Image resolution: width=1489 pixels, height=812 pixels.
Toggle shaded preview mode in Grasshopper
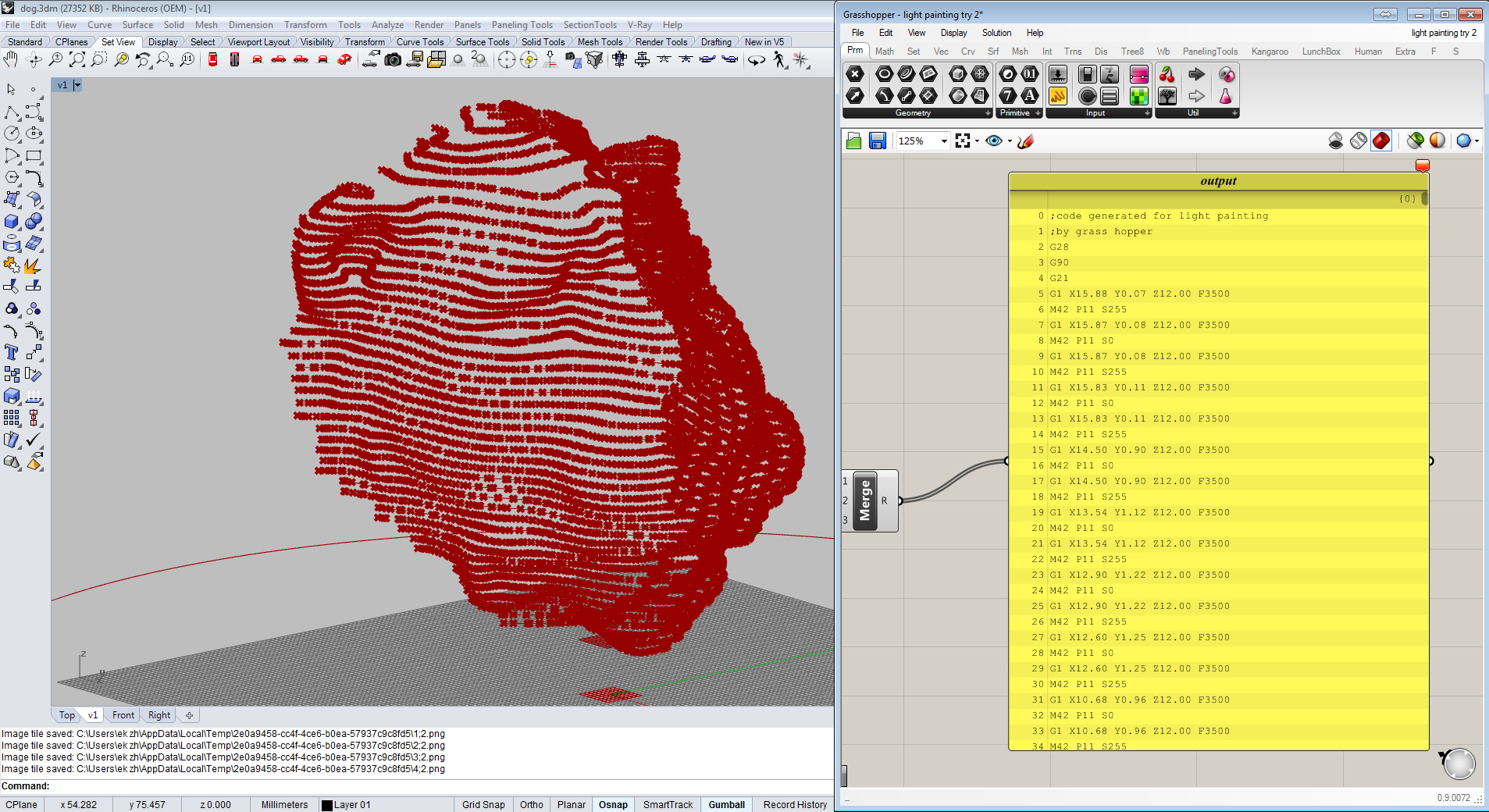[1381, 141]
